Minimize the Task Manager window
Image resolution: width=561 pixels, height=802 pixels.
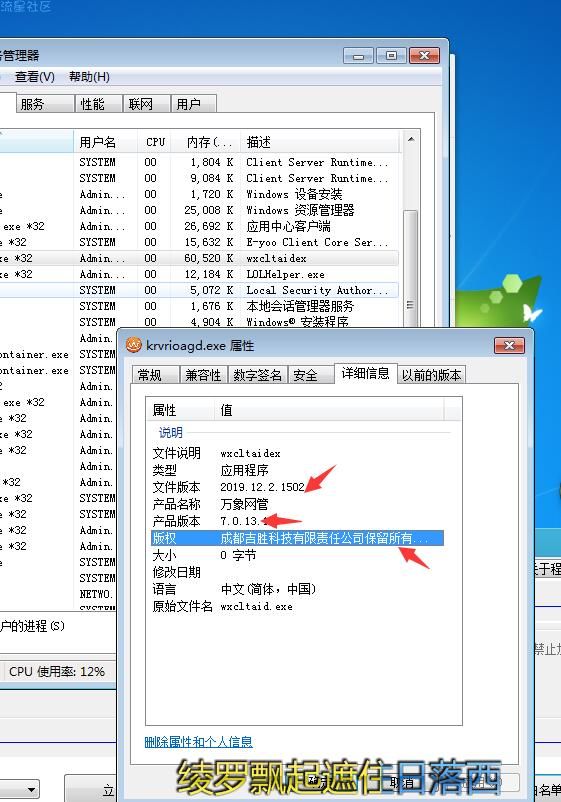[358, 55]
